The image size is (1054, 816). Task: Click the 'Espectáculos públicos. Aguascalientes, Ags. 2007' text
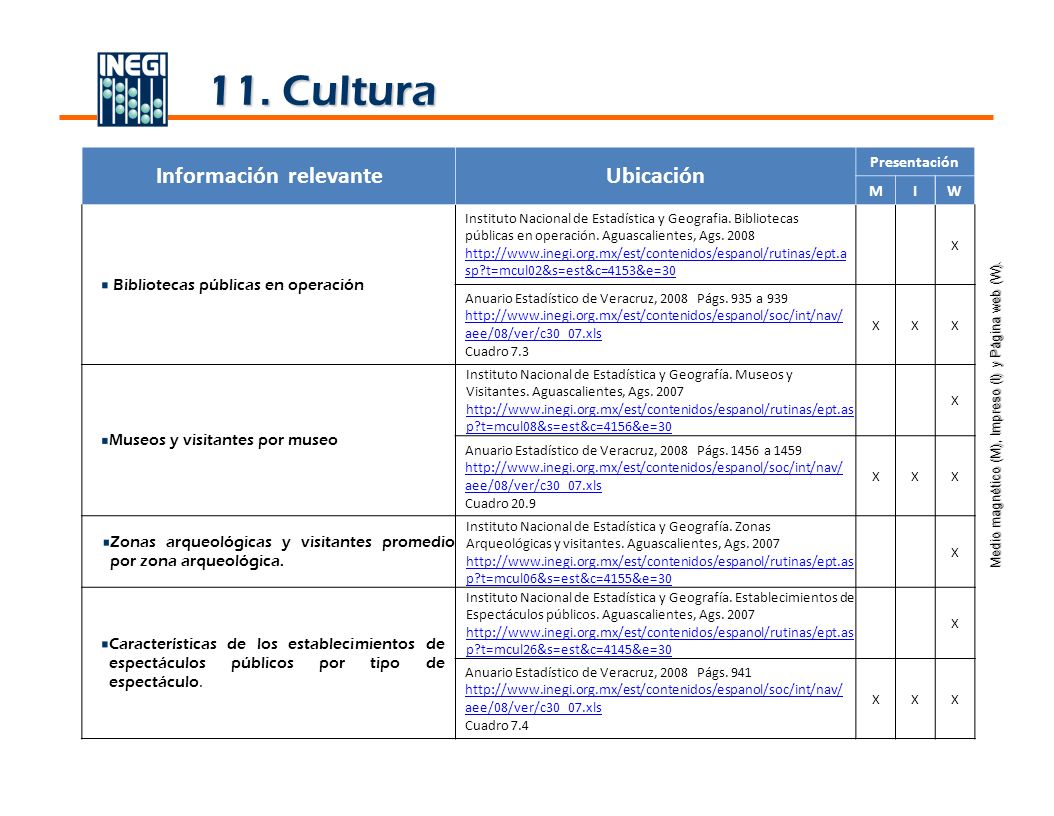610,614
